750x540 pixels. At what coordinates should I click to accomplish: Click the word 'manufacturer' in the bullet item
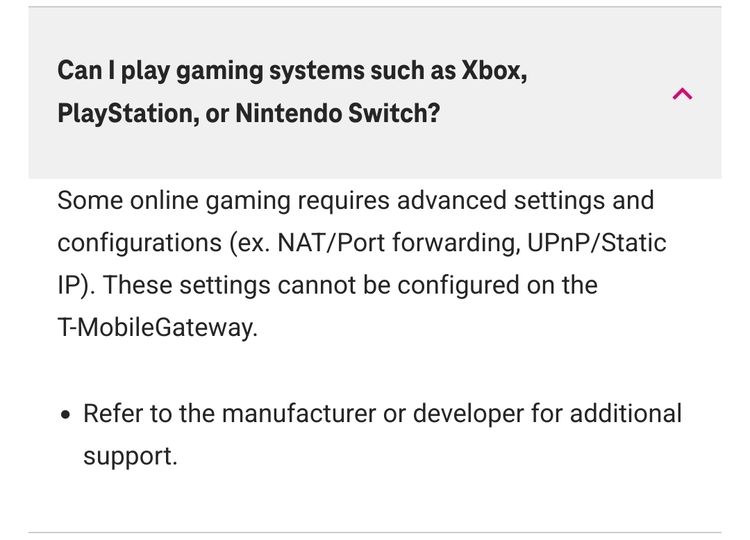[299, 413]
